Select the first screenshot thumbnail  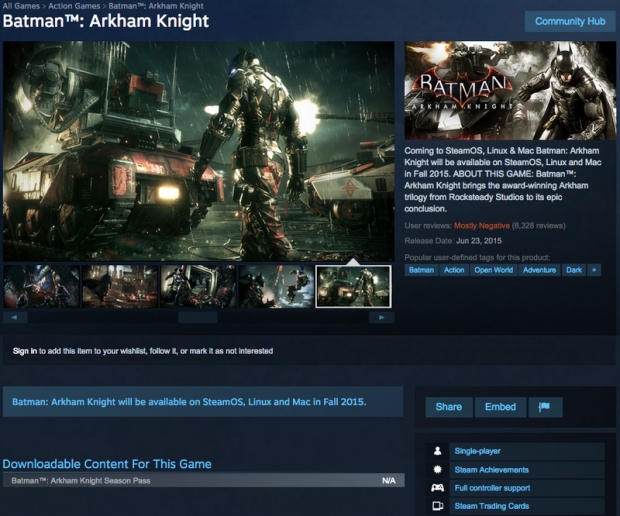(42, 287)
